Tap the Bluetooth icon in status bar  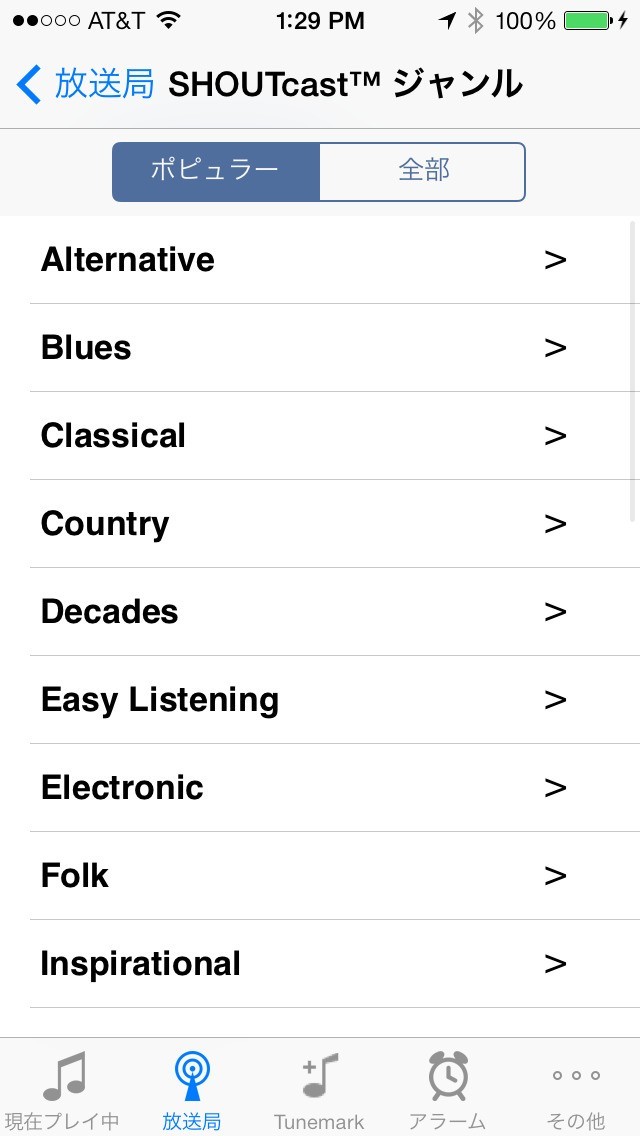pos(475,21)
